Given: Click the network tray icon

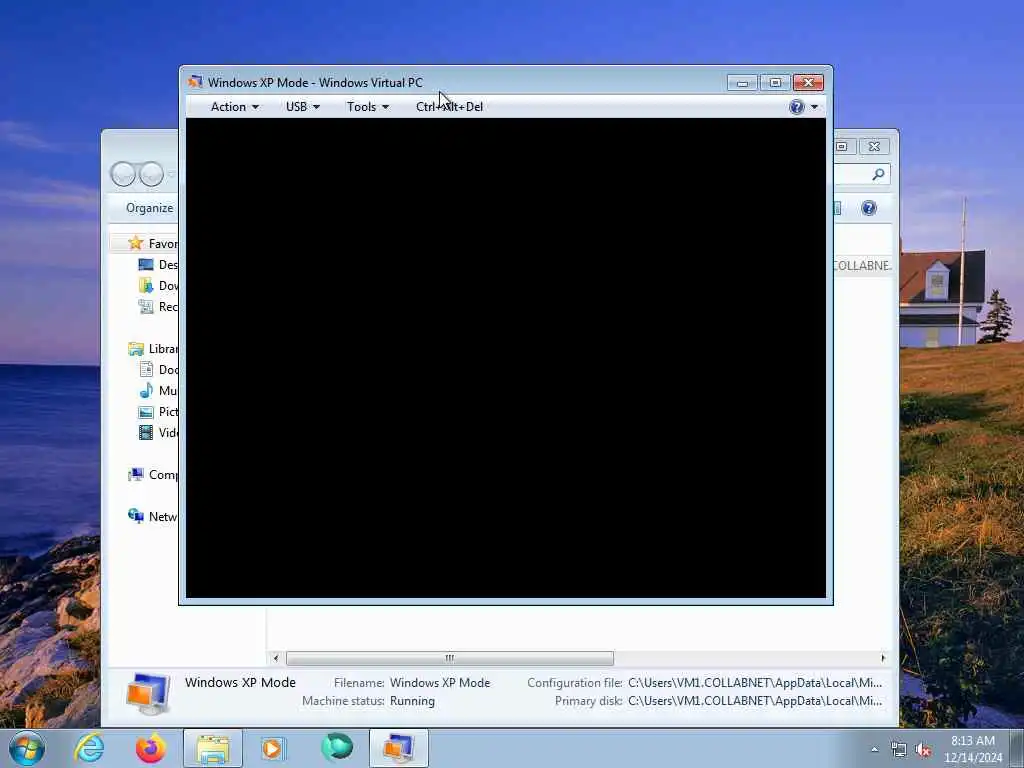Looking at the screenshot, I should [x=899, y=750].
